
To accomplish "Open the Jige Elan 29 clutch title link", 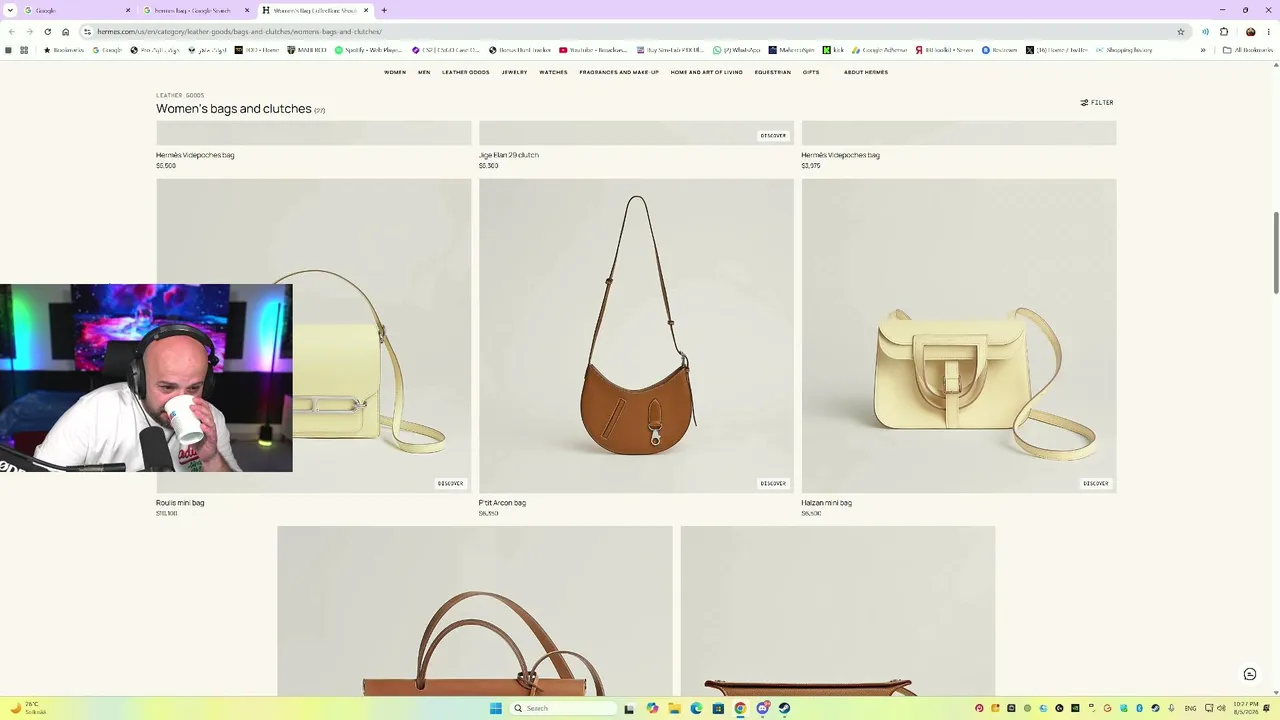I will (509, 155).
